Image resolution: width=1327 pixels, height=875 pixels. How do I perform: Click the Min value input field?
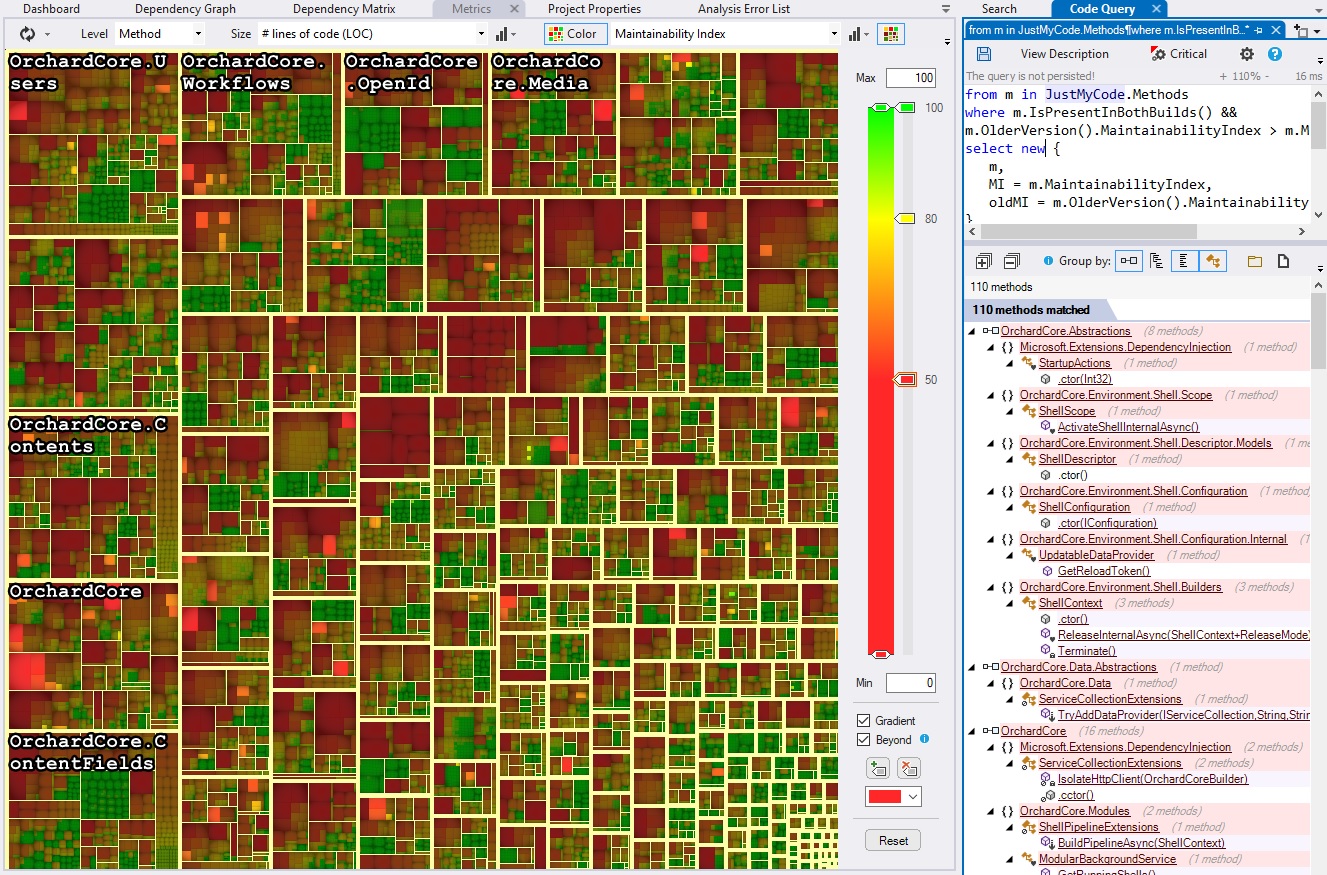pos(910,683)
